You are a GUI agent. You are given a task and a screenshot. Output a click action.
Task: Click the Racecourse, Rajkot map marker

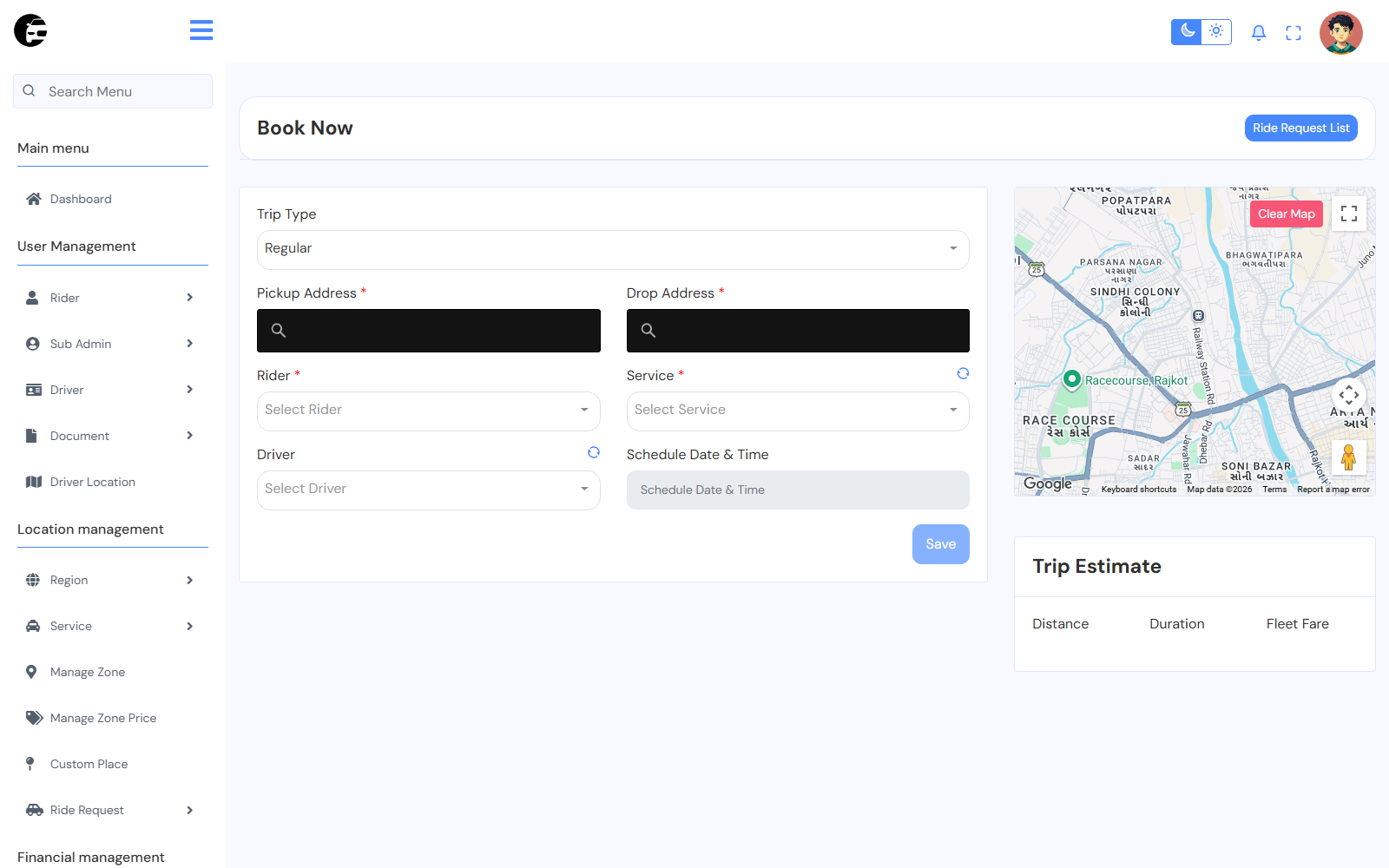(x=1072, y=379)
